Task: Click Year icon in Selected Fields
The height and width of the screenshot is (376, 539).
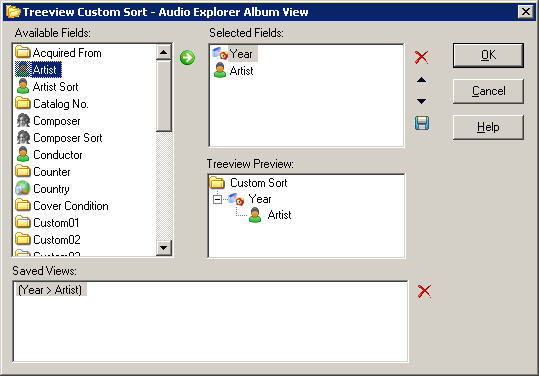Action: (x=220, y=54)
